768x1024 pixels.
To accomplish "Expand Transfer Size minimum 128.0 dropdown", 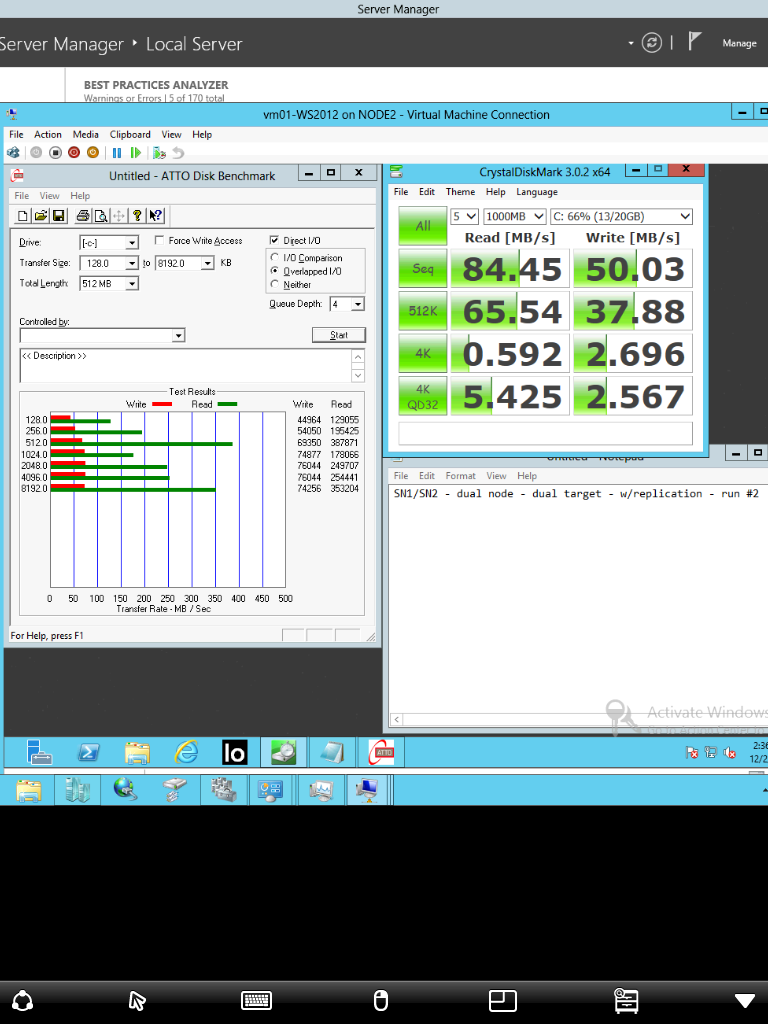I will (x=132, y=263).
